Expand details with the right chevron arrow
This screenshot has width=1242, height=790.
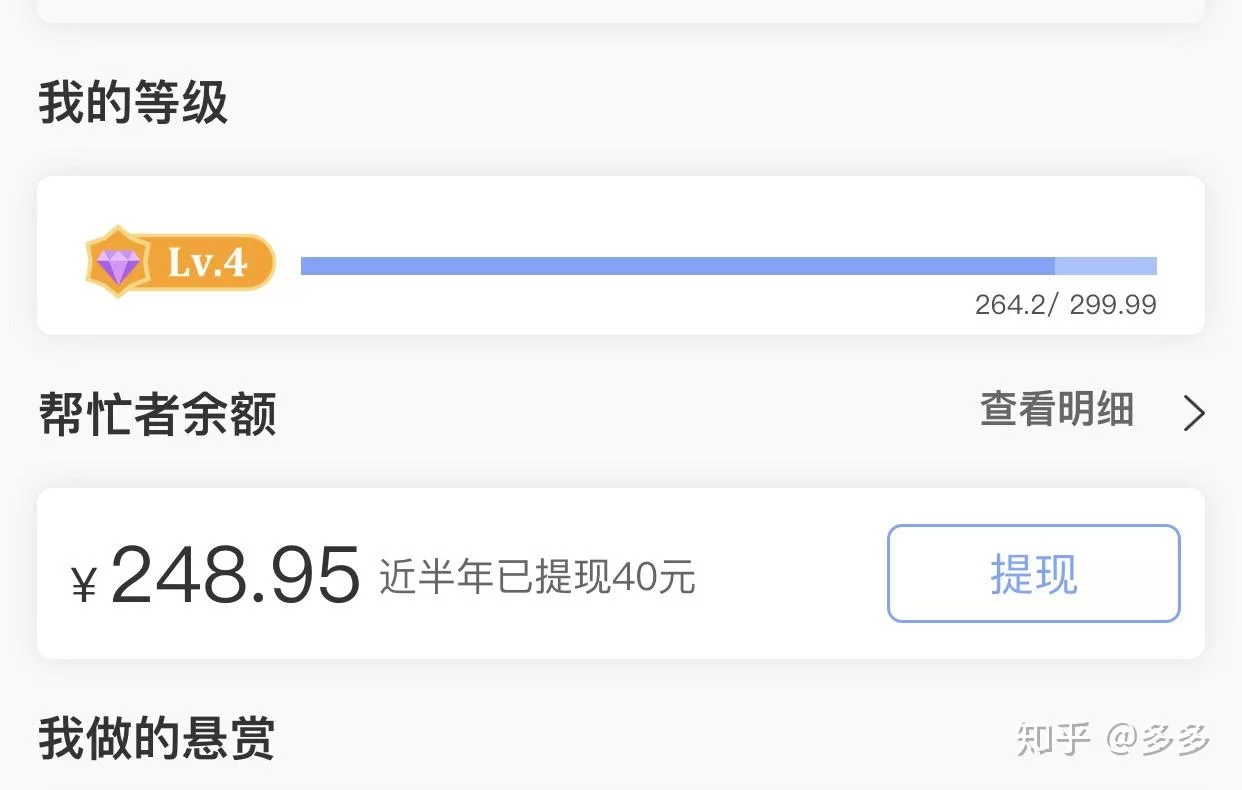[1193, 413]
